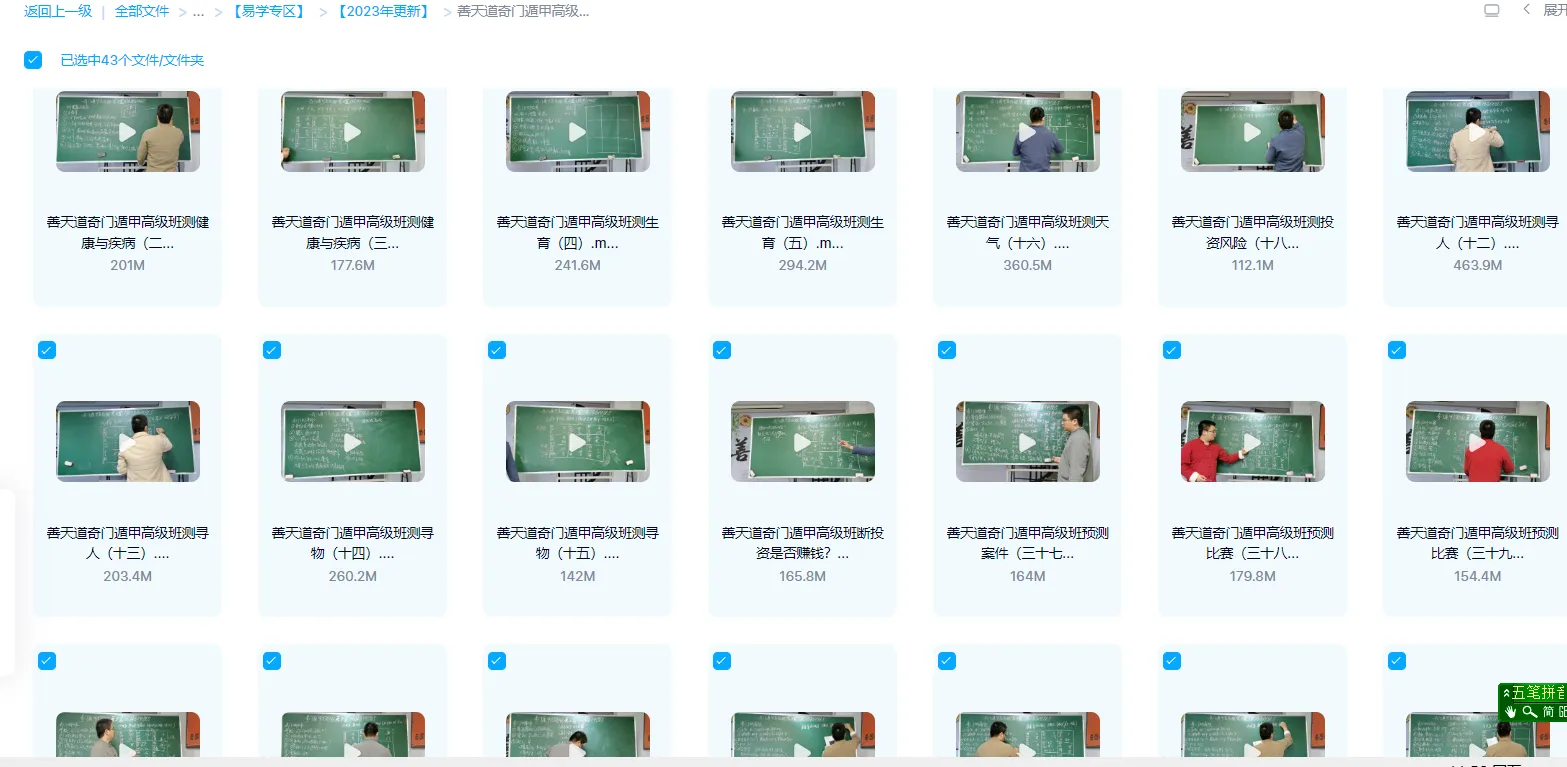This screenshot has height=767, width=1567.
Task: Play the 测寻物（十四） video via its play icon
Action: [x=352, y=442]
